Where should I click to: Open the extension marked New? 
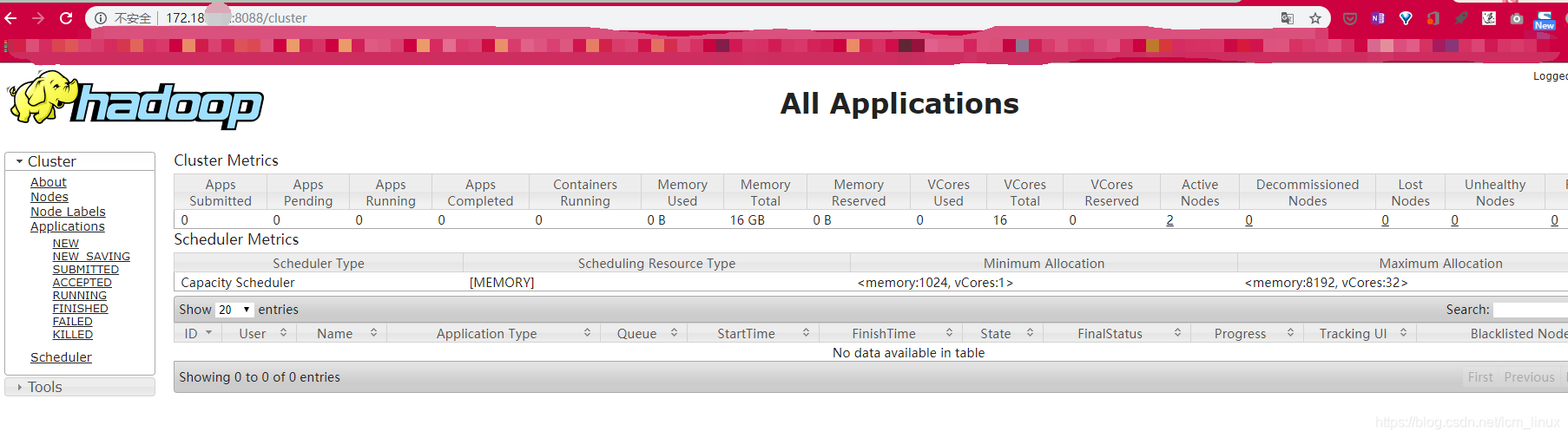1545,20
